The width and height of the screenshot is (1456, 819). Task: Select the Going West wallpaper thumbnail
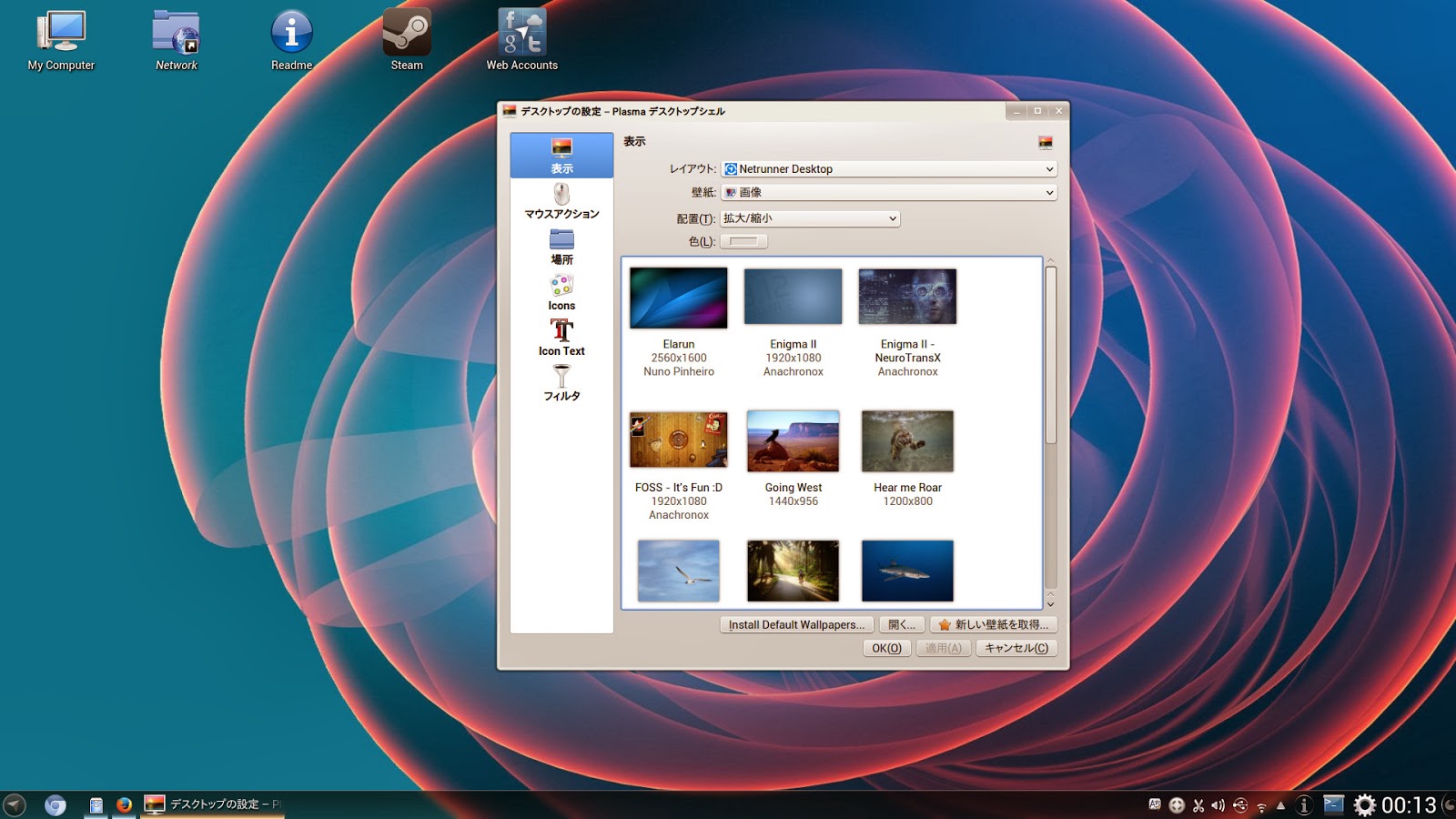(793, 440)
